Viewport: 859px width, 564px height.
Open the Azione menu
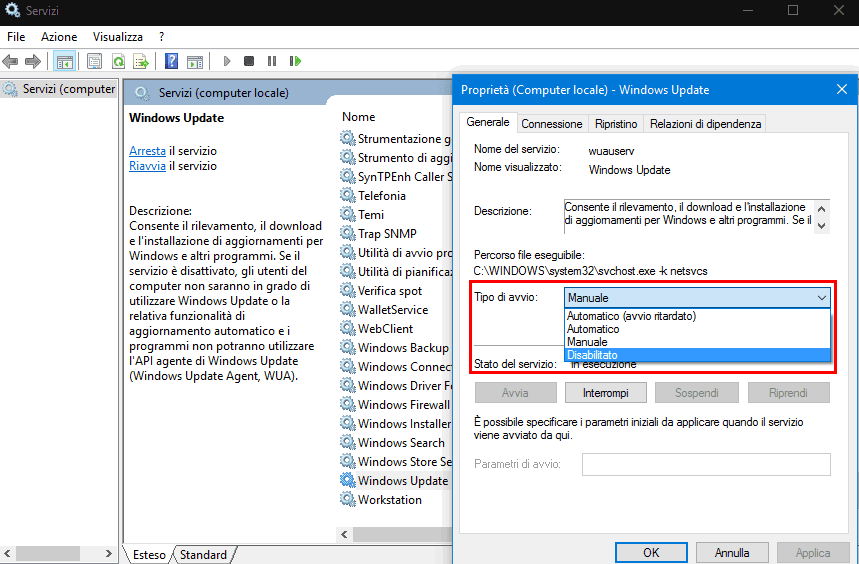(x=59, y=37)
